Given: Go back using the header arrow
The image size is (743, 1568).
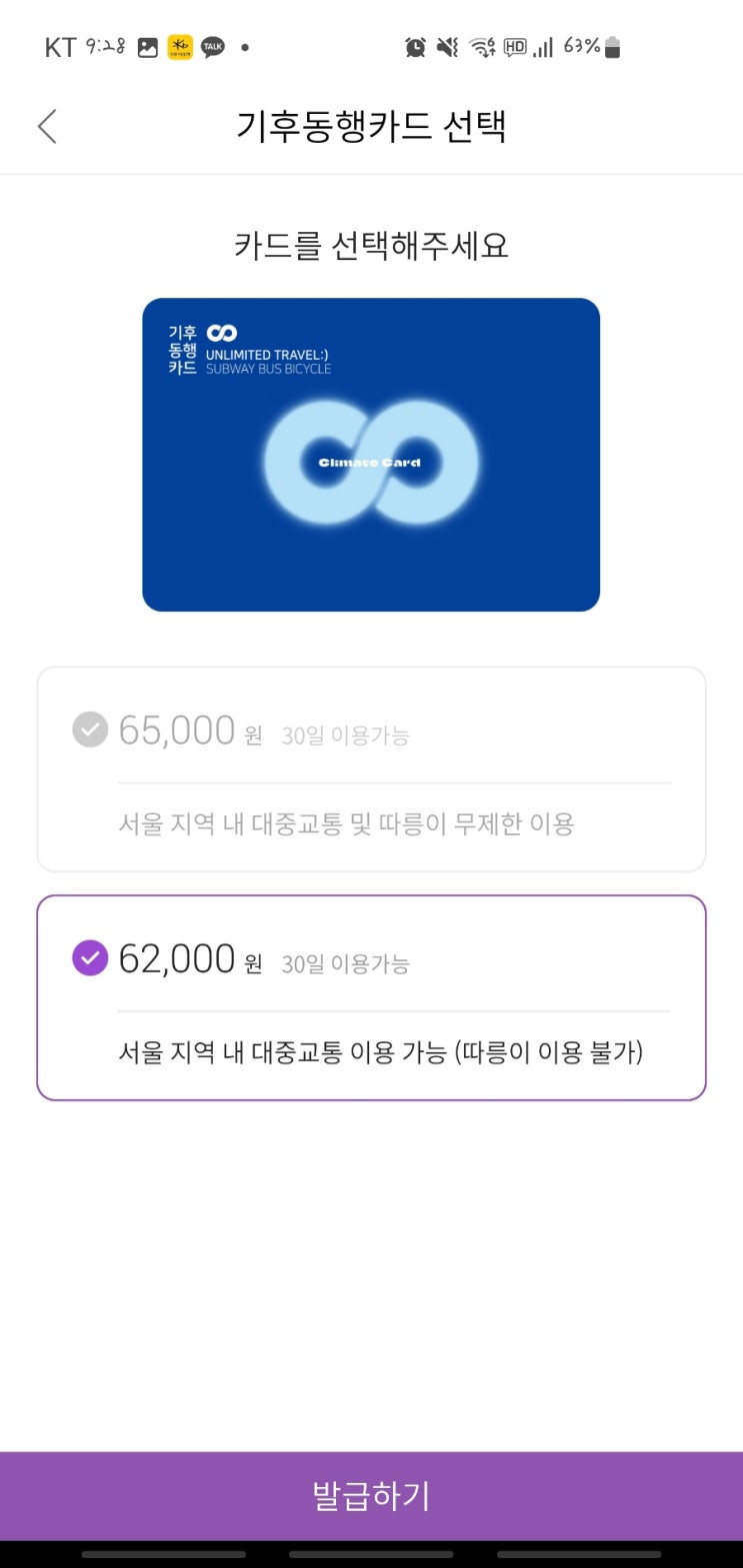Looking at the screenshot, I should point(47,127).
